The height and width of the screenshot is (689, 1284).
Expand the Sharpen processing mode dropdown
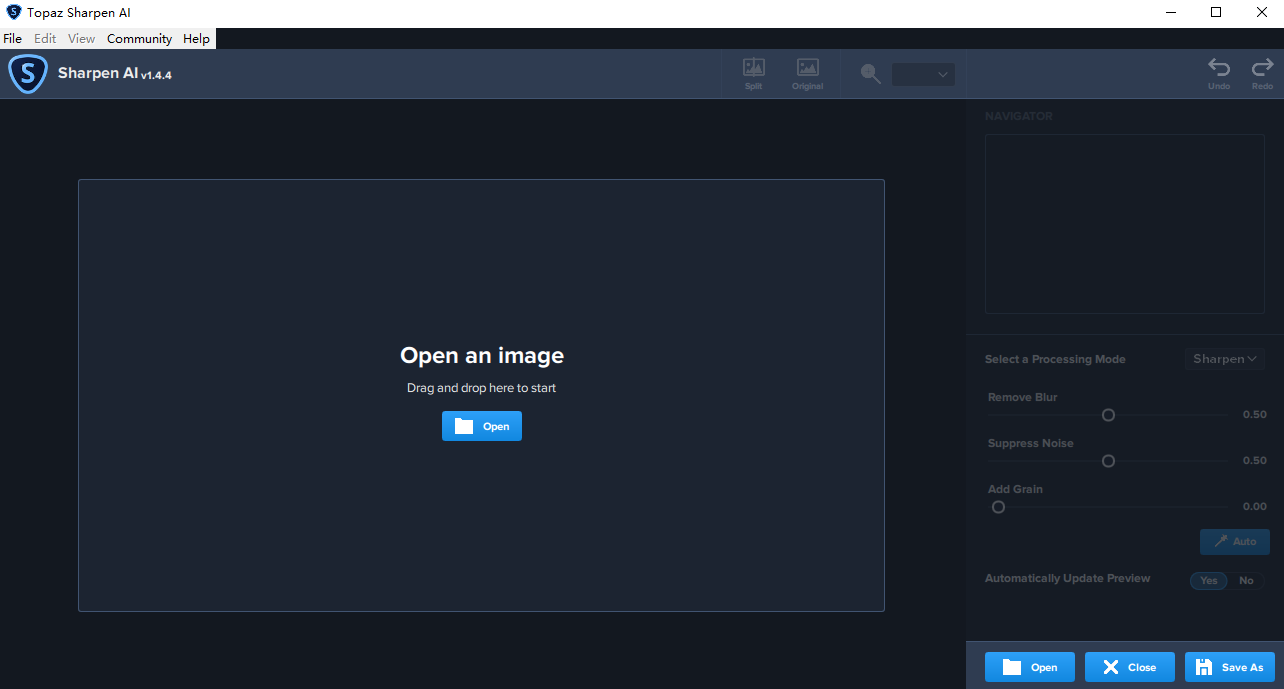[1225, 359]
